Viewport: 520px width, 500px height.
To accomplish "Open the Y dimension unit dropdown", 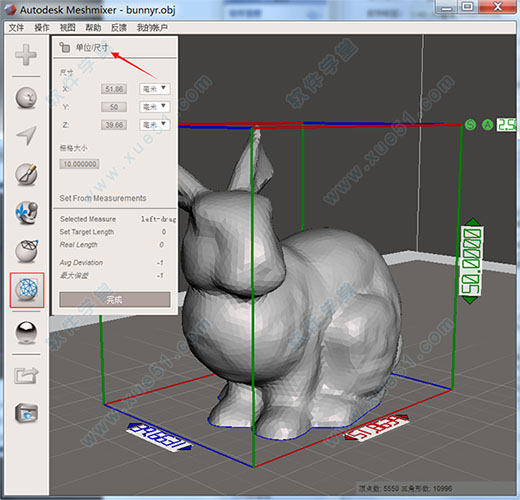I will pyautogui.click(x=155, y=107).
